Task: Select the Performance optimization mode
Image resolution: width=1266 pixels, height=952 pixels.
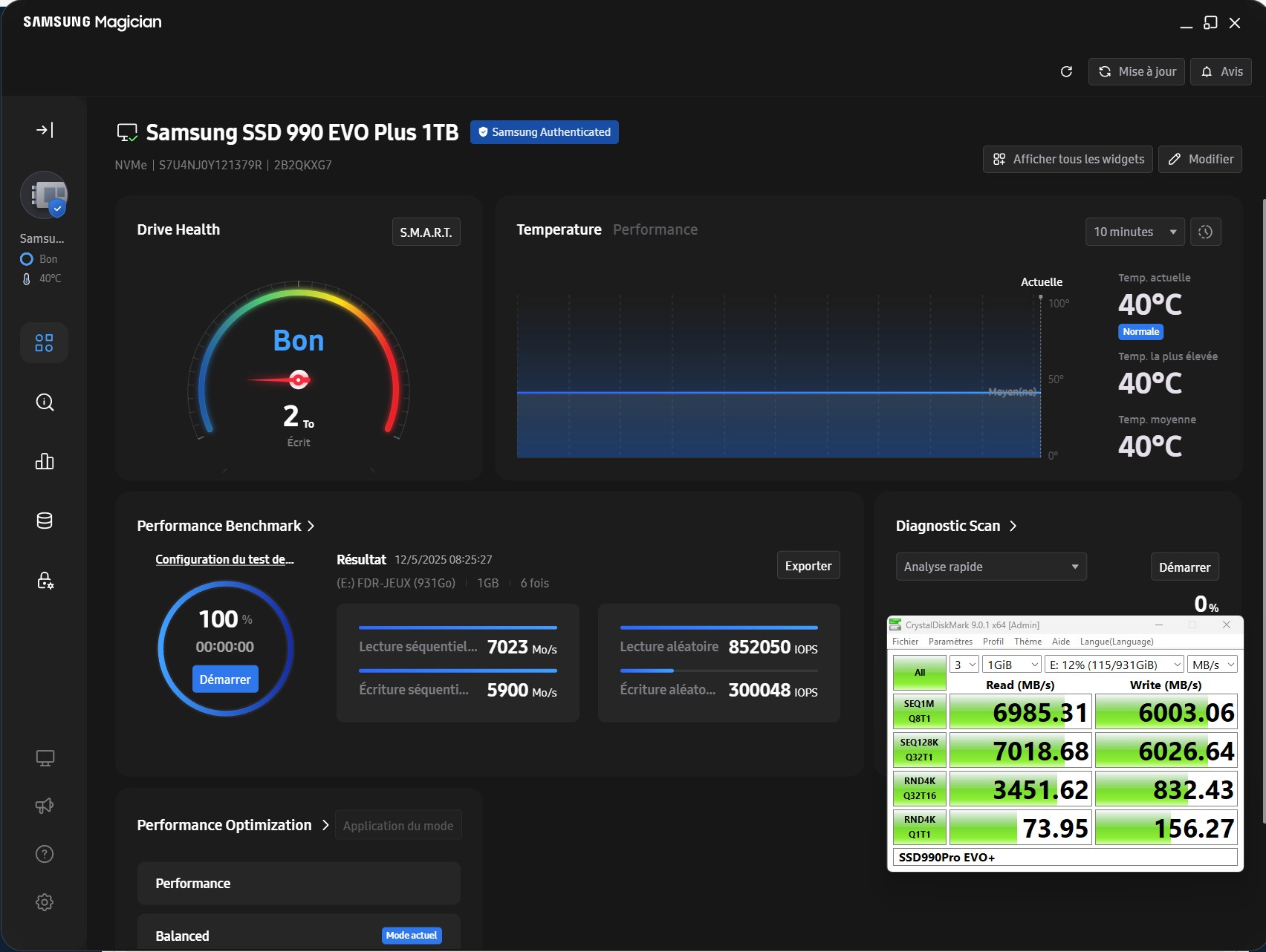Action: pyautogui.click(x=299, y=883)
